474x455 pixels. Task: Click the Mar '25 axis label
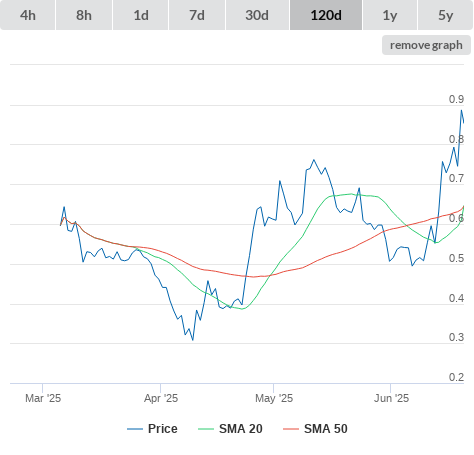click(x=43, y=398)
